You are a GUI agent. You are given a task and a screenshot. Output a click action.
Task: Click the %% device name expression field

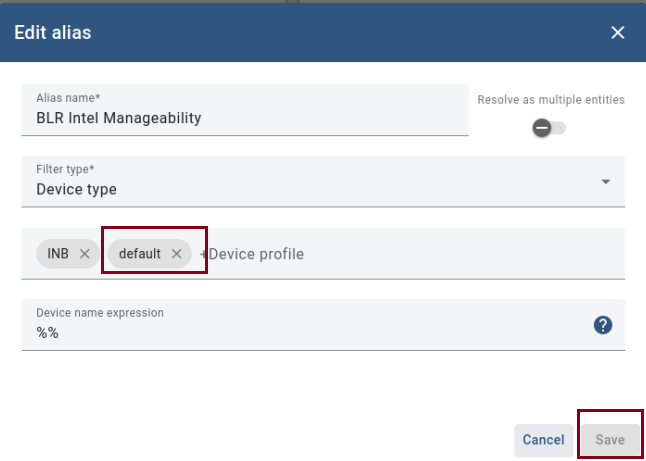pos(300,333)
